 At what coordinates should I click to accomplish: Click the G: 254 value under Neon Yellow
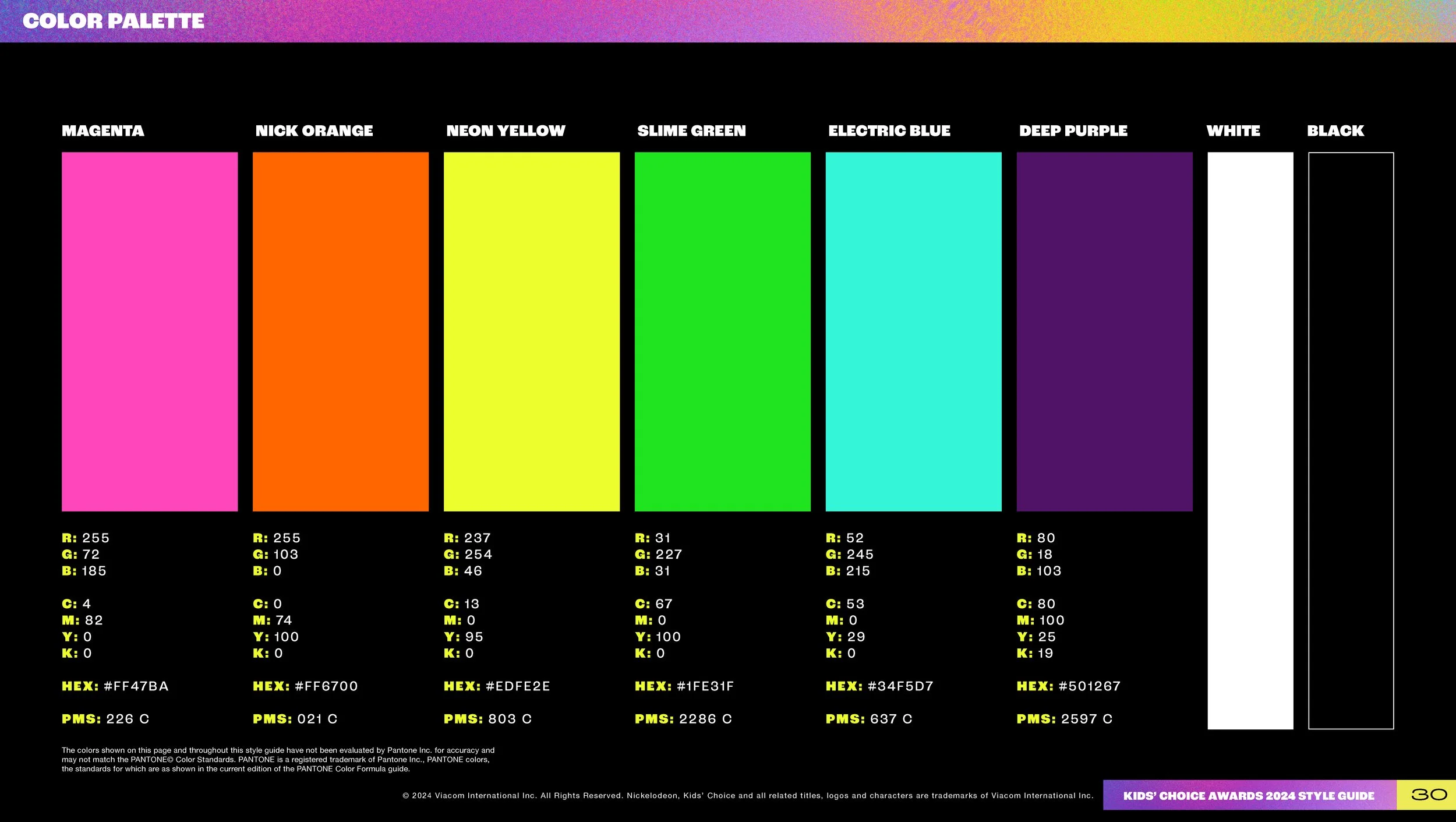pyautogui.click(x=468, y=555)
